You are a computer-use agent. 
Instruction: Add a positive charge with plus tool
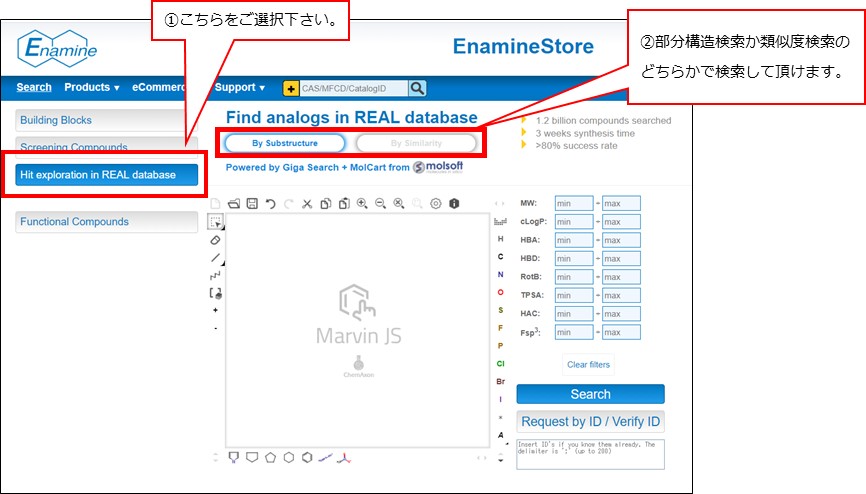click(215, 310)
